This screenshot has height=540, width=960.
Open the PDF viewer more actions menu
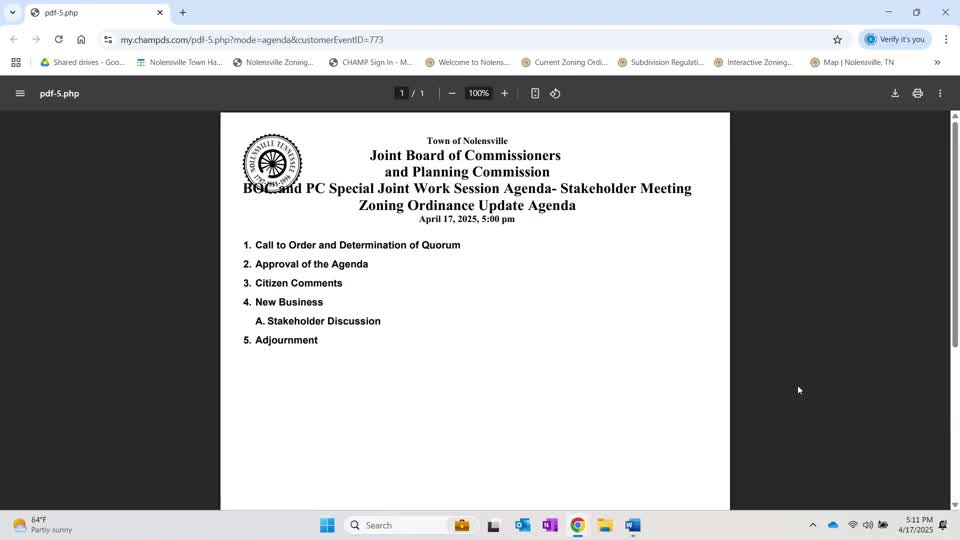coord(940,94)
